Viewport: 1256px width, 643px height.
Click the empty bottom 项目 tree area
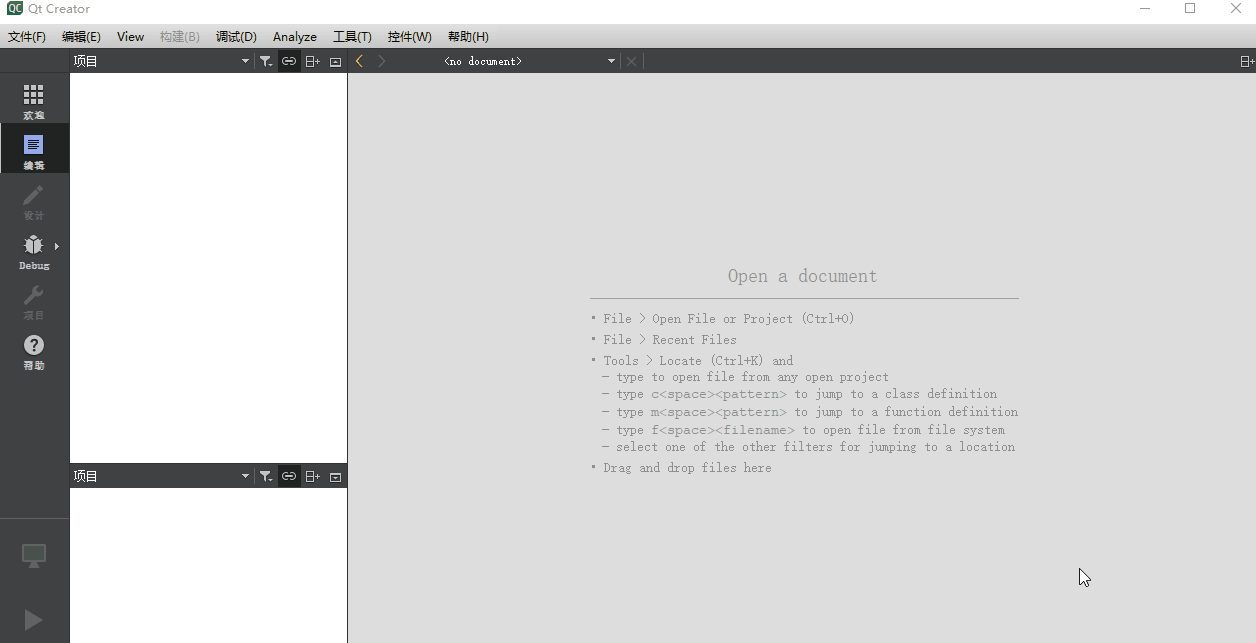coord(208,565)
